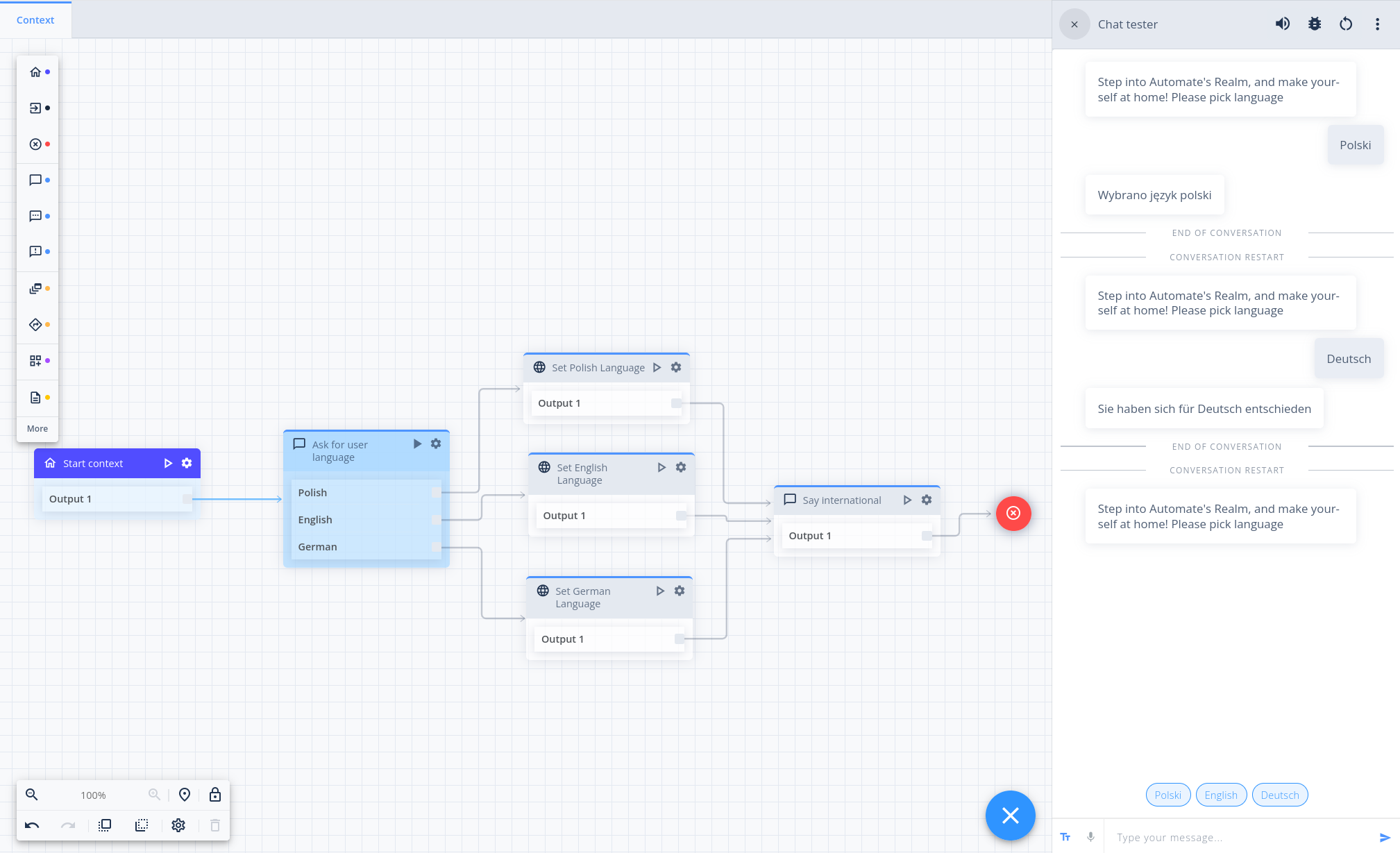Click the globe icon on Set German Language

pos(543,591)
